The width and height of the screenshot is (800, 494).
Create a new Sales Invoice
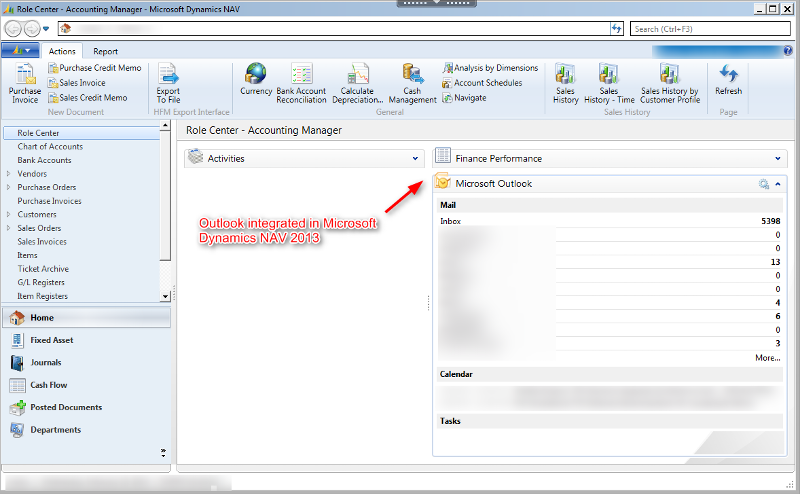pos(77,83)
